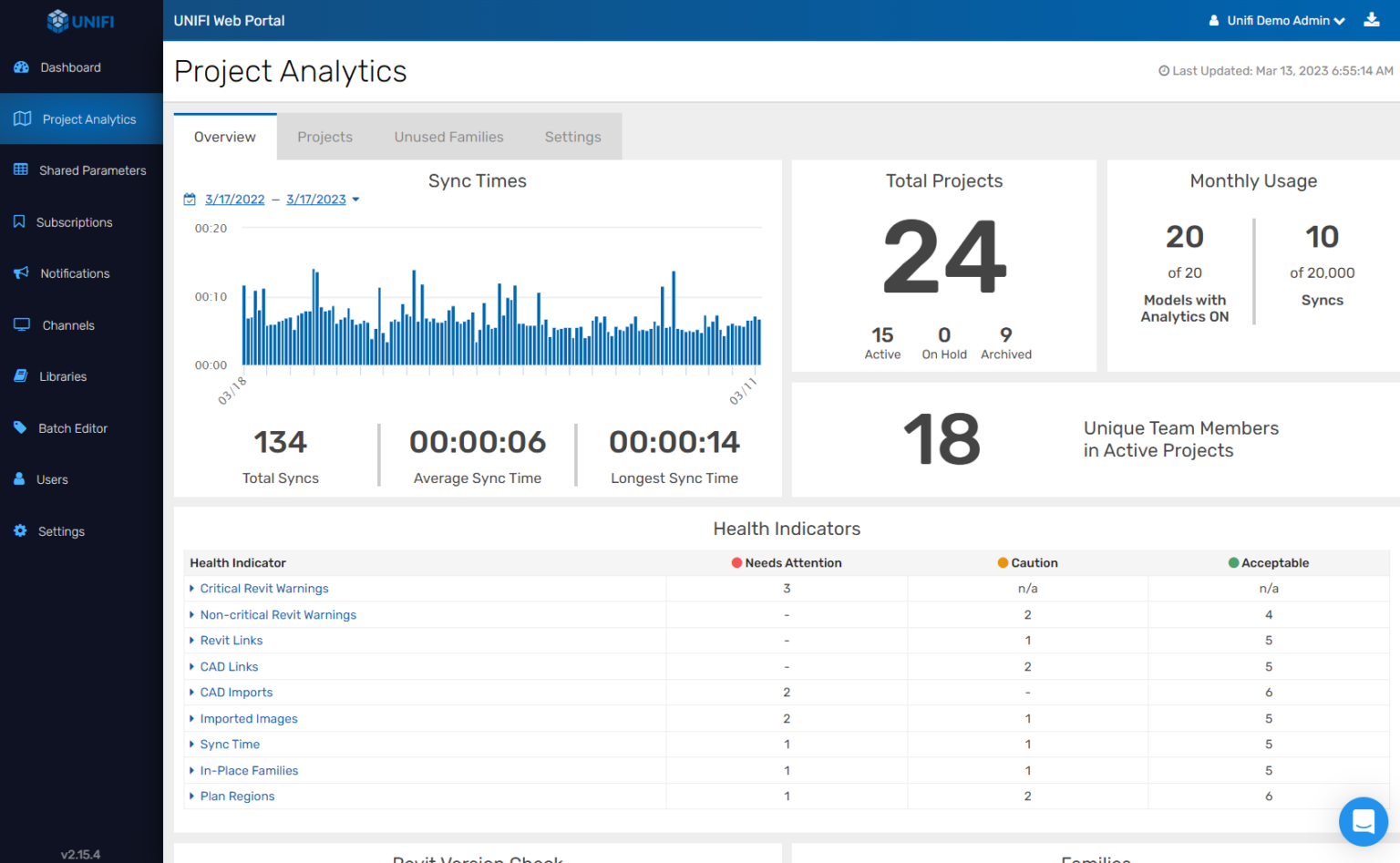This screenshot has width=1400, height=863.
Task: Click the calendar icon beside the sync dates
Action: (189, 199)
